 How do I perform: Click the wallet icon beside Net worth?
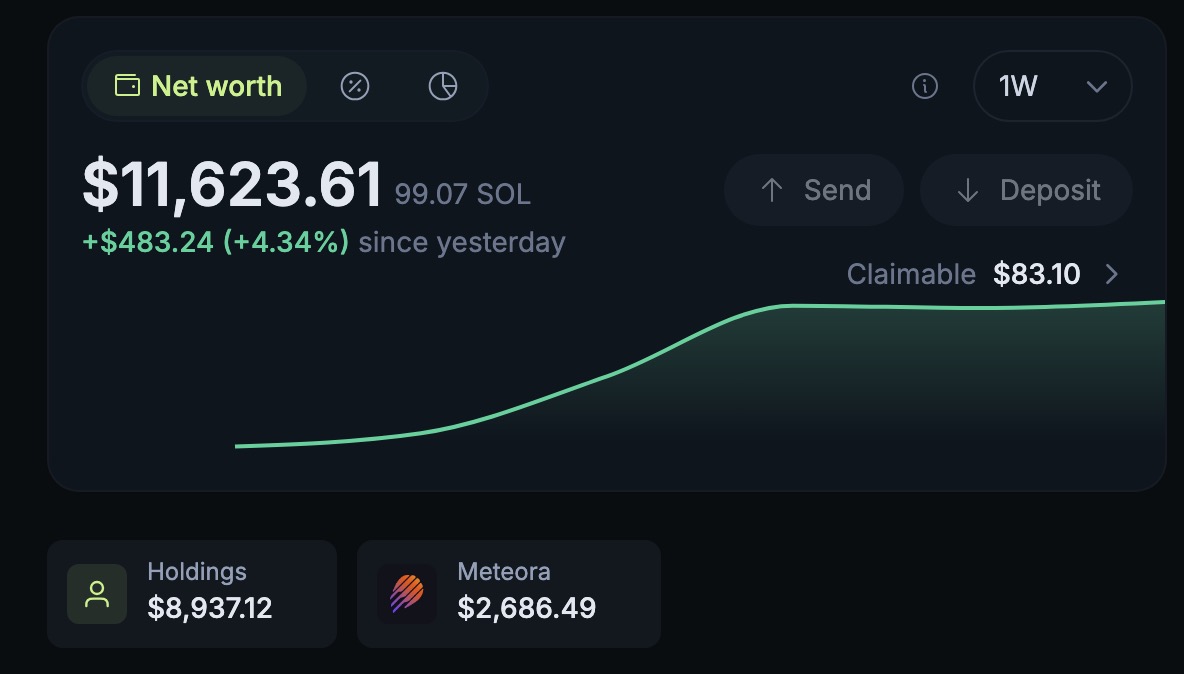tap(127, 85)
